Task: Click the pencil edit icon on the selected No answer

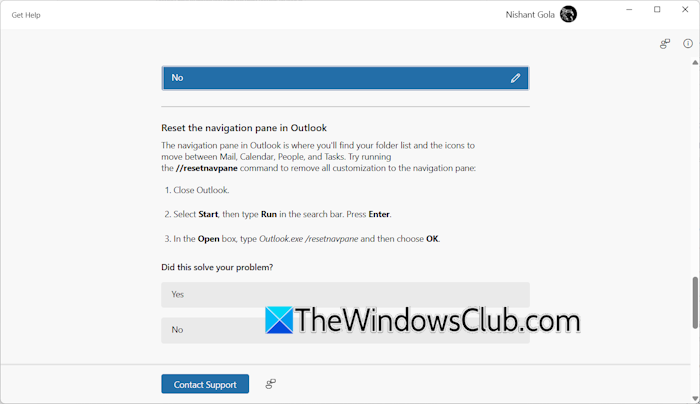Action: point(515,78)
